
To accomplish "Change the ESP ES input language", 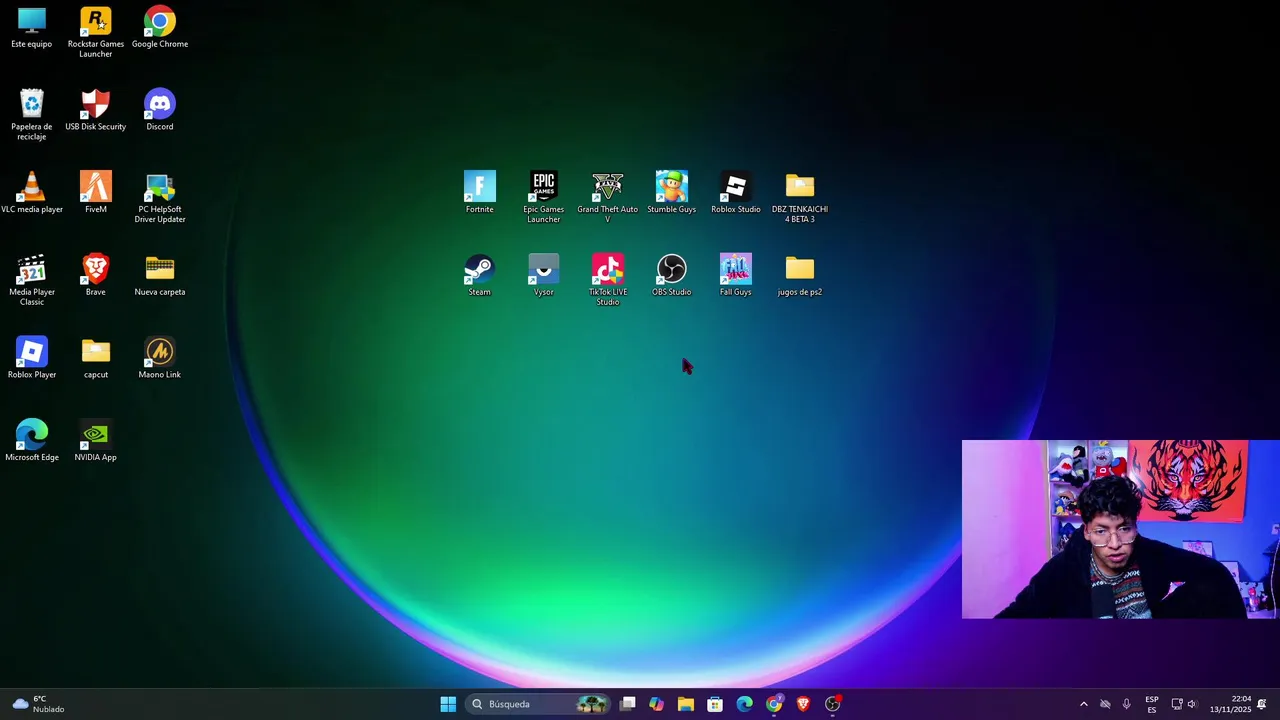I will pos(1152,704).
